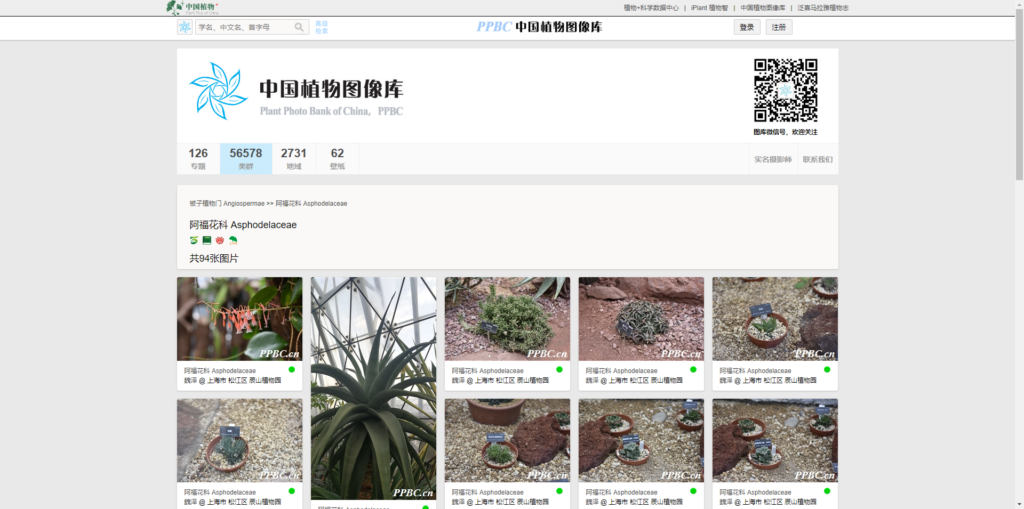Click green dot on striped succulent red-soil card
1024x509 pixels.
click(x=694, y=370)
